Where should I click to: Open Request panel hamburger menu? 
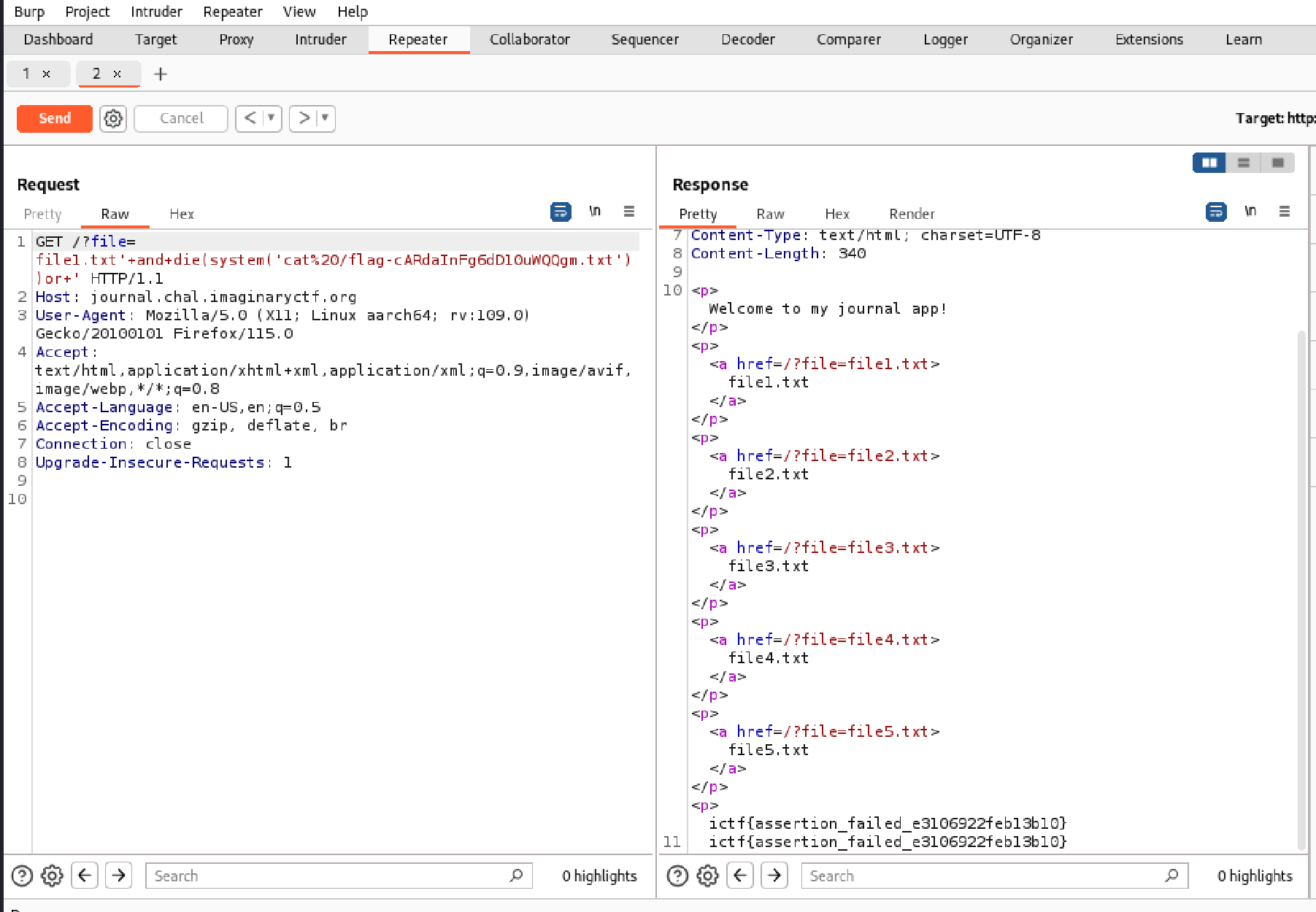pos(629,212)
